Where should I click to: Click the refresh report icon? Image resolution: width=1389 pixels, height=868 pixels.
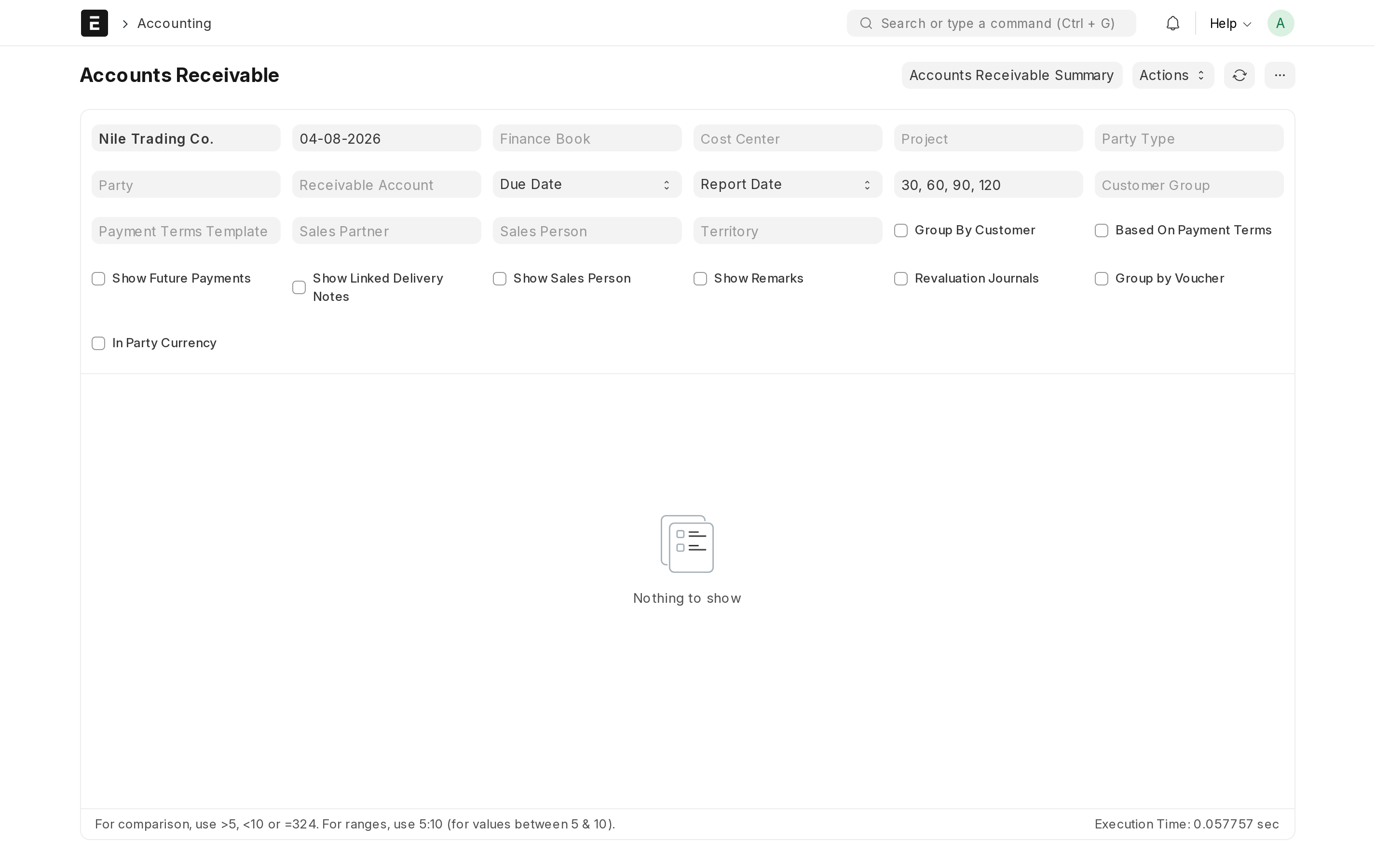[x=1239, y=75]
